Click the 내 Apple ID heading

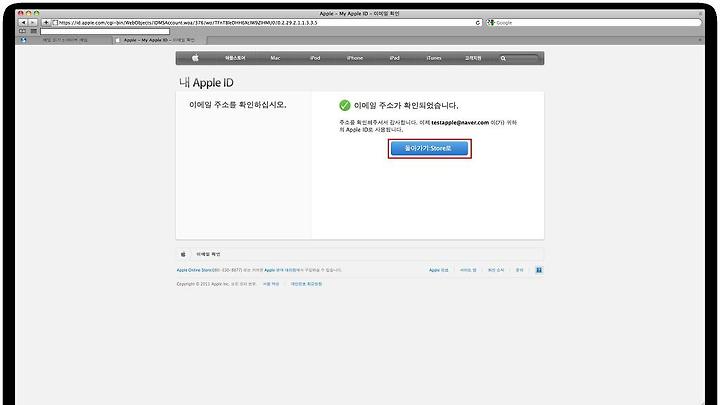[206, 83]
